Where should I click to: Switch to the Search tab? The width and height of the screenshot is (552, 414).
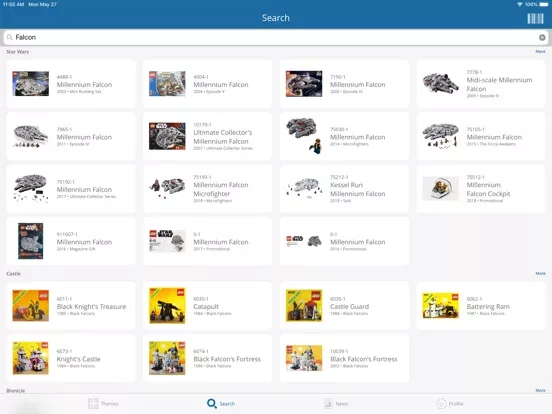click(x=221, y=403)
